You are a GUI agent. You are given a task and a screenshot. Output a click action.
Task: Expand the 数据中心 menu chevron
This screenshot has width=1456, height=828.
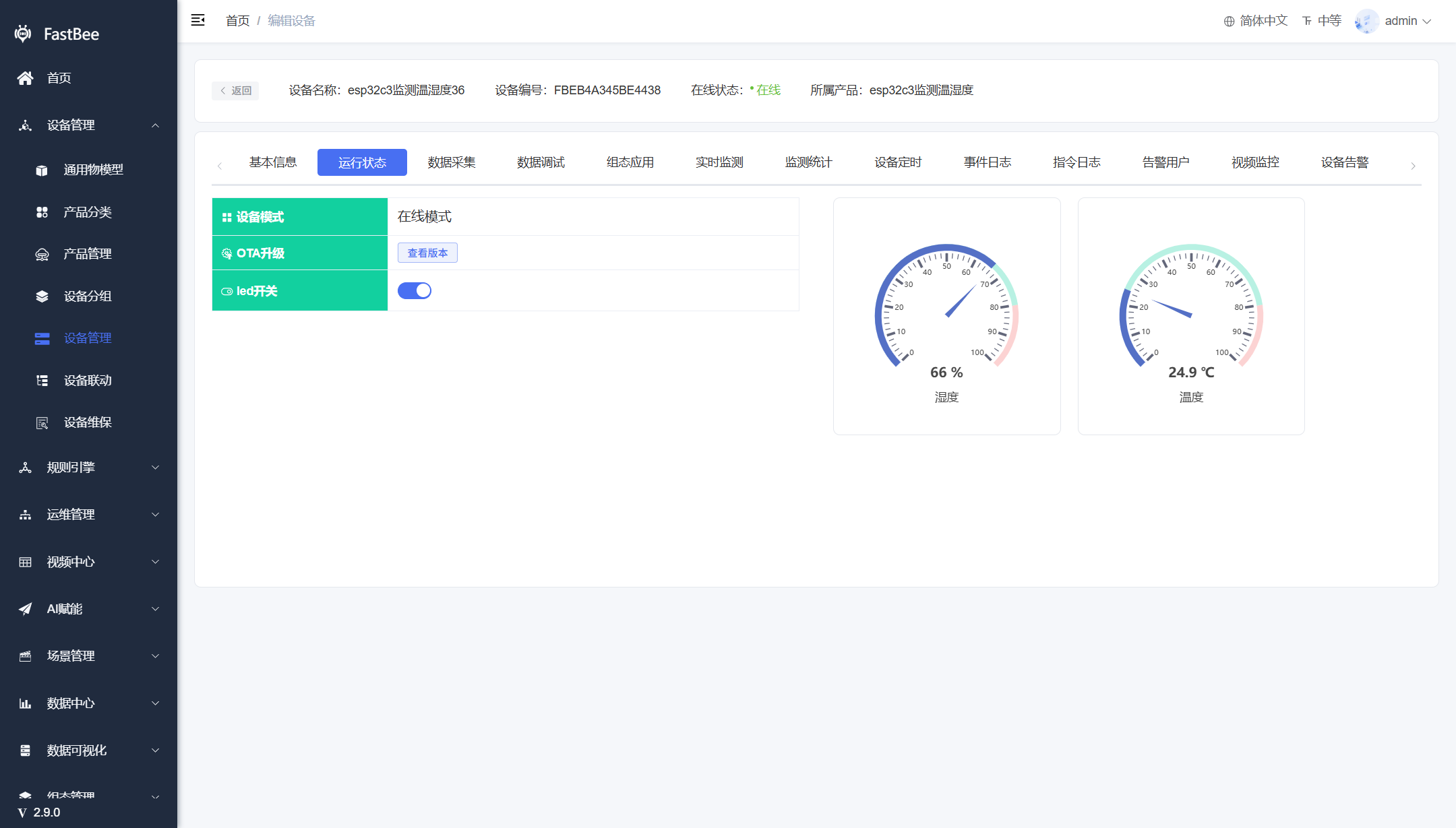(156, 703)
